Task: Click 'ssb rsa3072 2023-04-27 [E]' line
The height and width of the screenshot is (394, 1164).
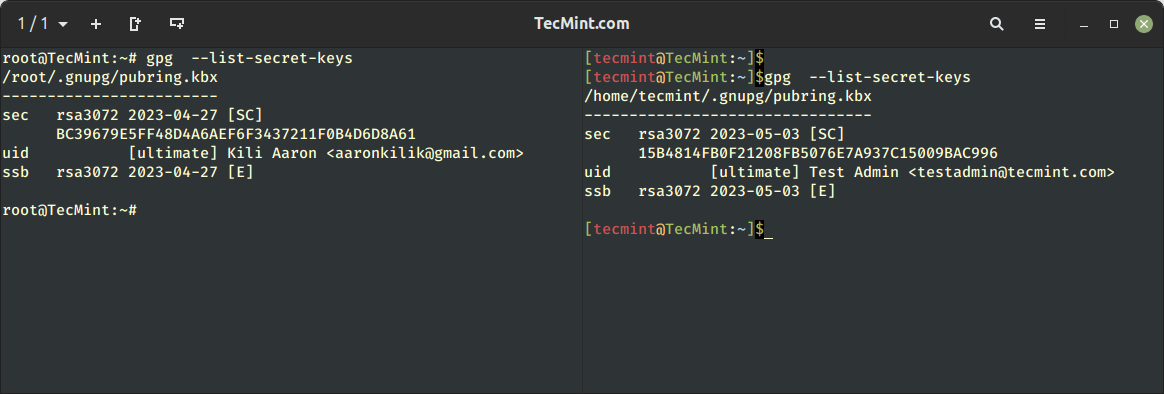Action: [x=128, y=173]
